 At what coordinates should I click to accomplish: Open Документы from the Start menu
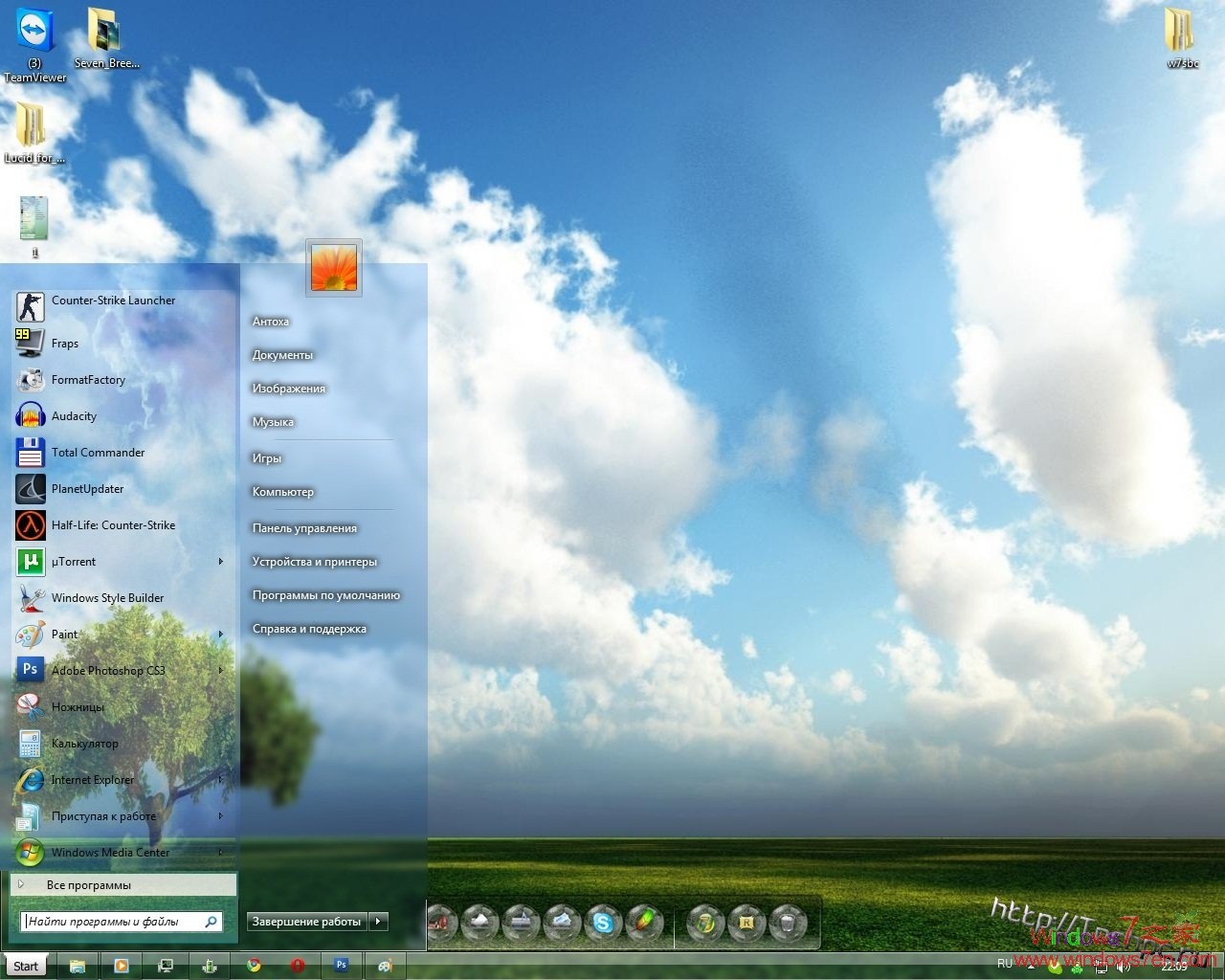(282, 354)
